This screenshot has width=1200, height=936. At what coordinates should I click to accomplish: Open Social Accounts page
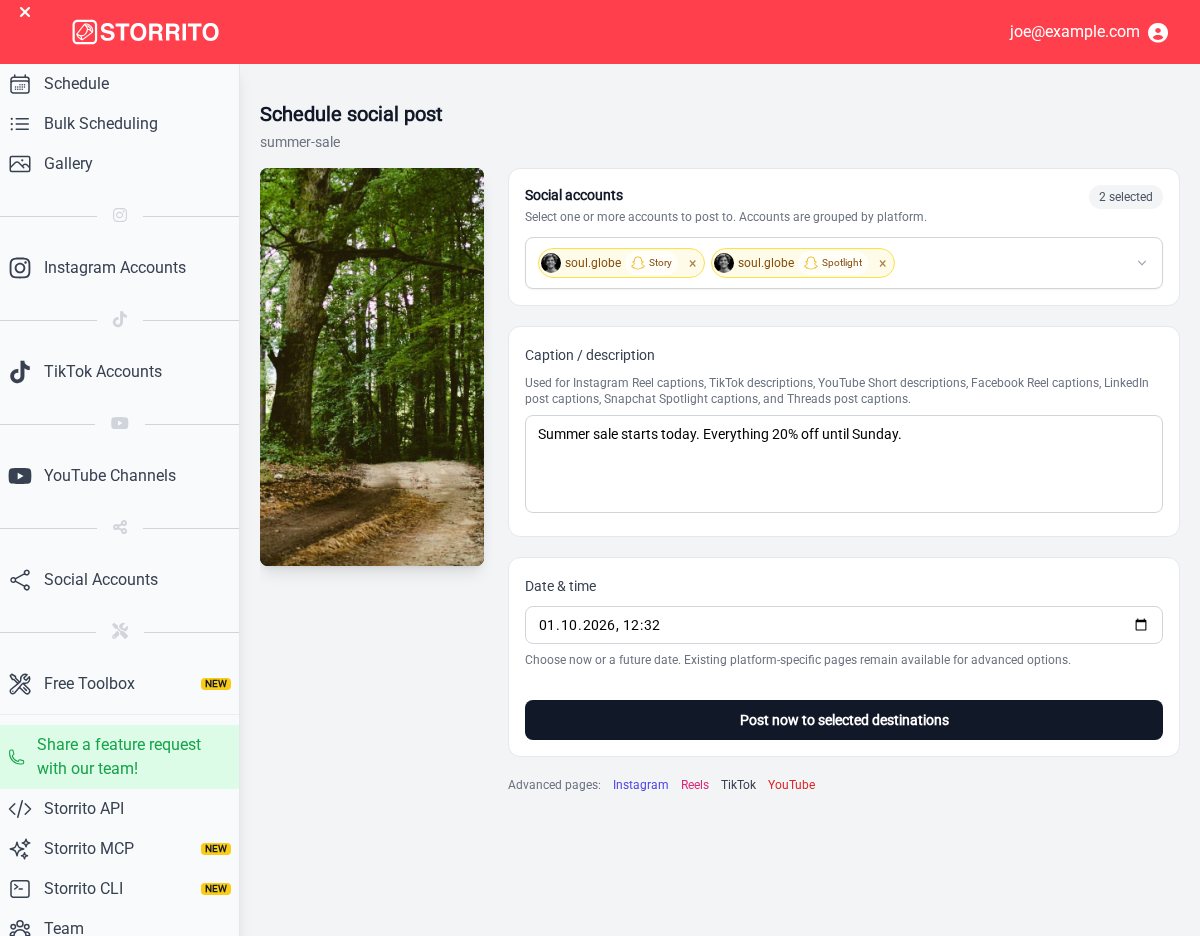point(119,580)
